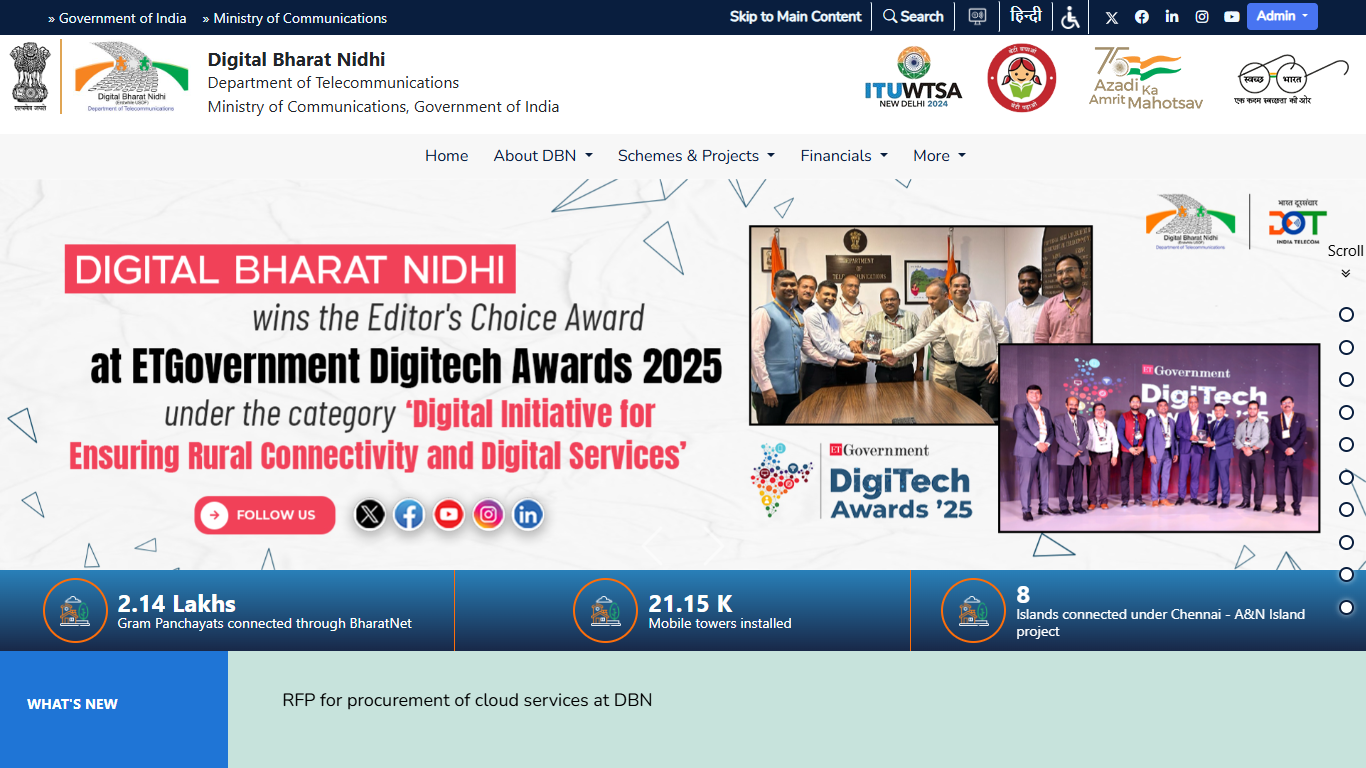Open the Ministry of Communications link
This screenshot has width=1366, height=768.
[294, 18]
